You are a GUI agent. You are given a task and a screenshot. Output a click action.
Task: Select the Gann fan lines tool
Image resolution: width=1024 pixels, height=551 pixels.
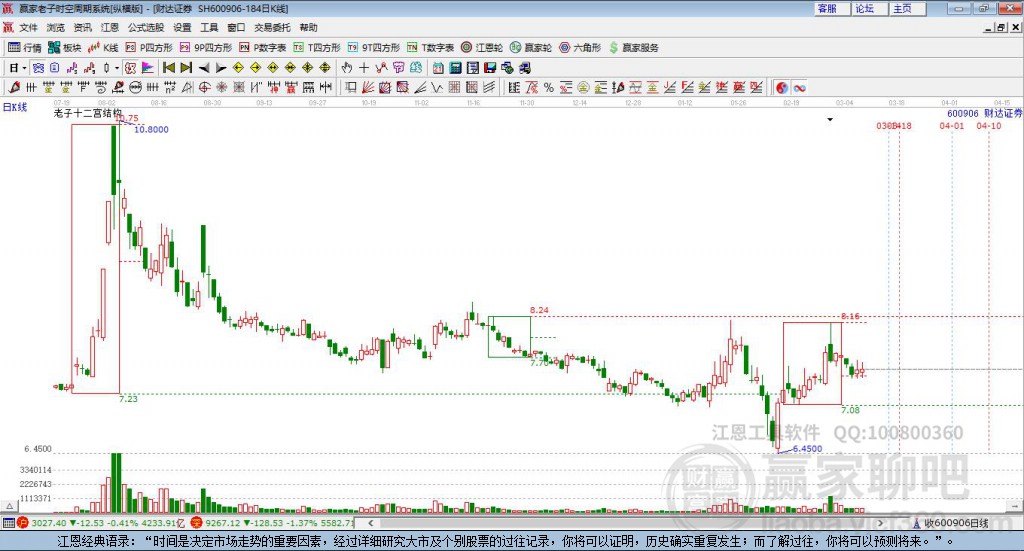click(x=368, y=87)
